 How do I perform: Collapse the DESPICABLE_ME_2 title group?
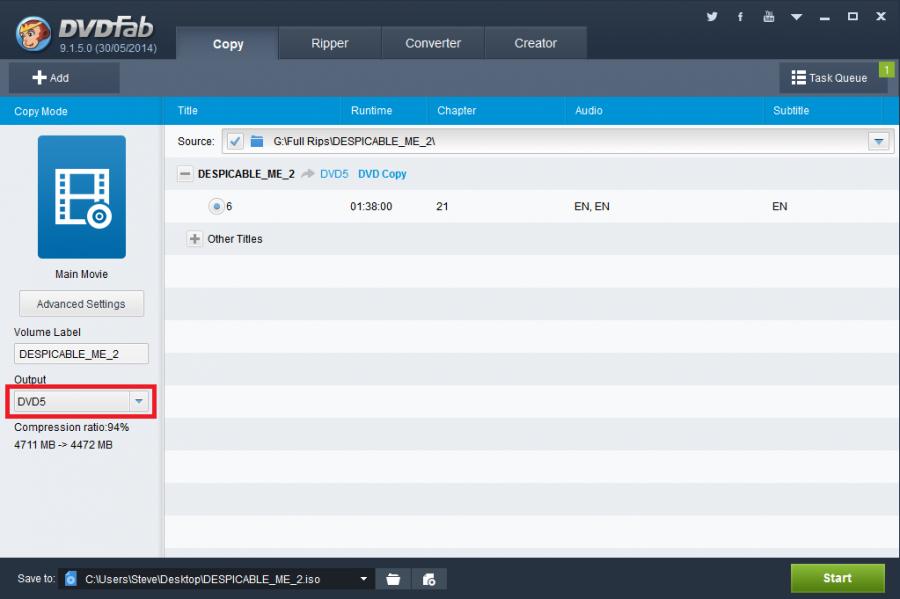point(185,173)
